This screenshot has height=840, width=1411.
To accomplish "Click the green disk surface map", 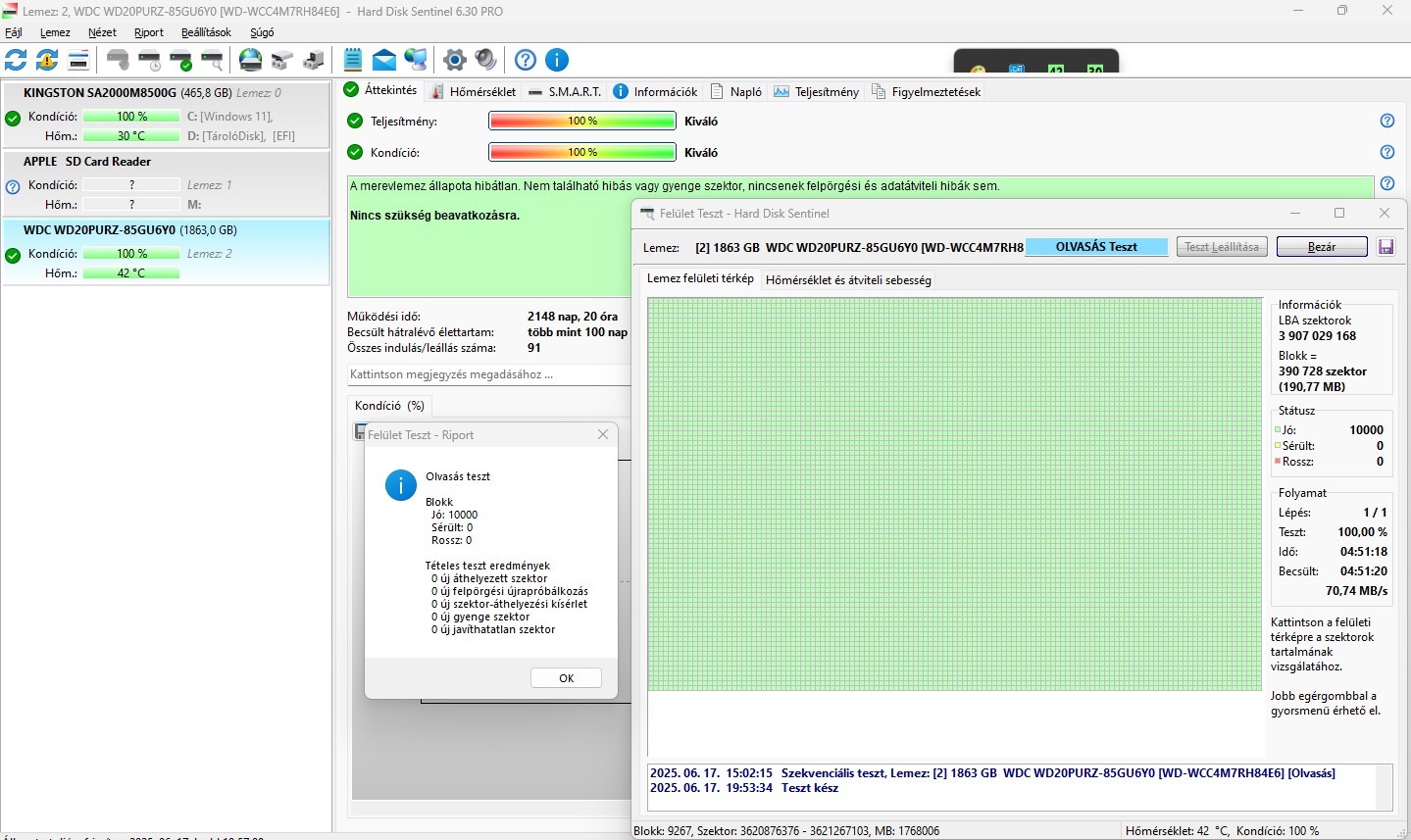I will [955, 494].
